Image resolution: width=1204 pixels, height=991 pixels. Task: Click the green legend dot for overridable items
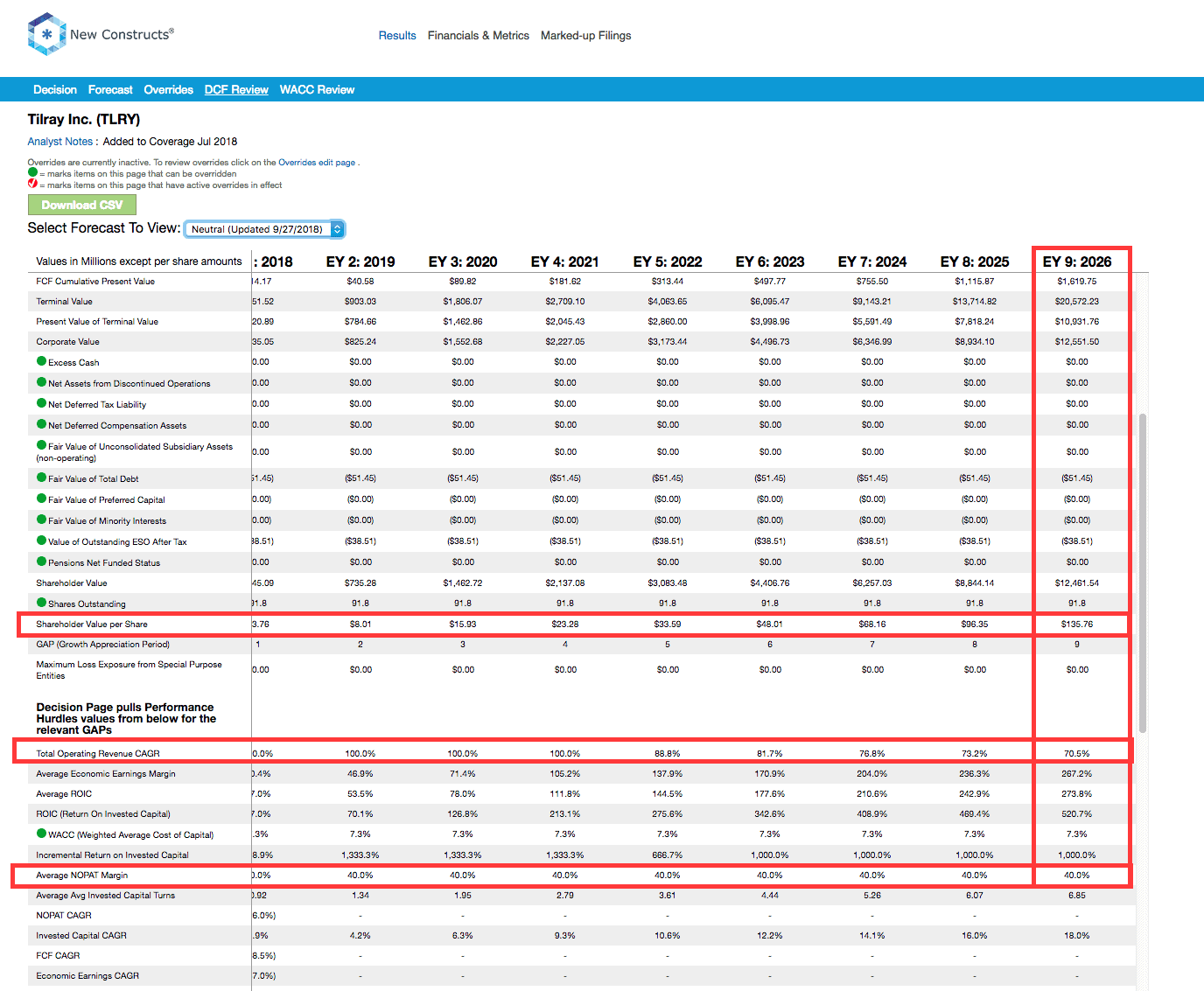(32, 172)
